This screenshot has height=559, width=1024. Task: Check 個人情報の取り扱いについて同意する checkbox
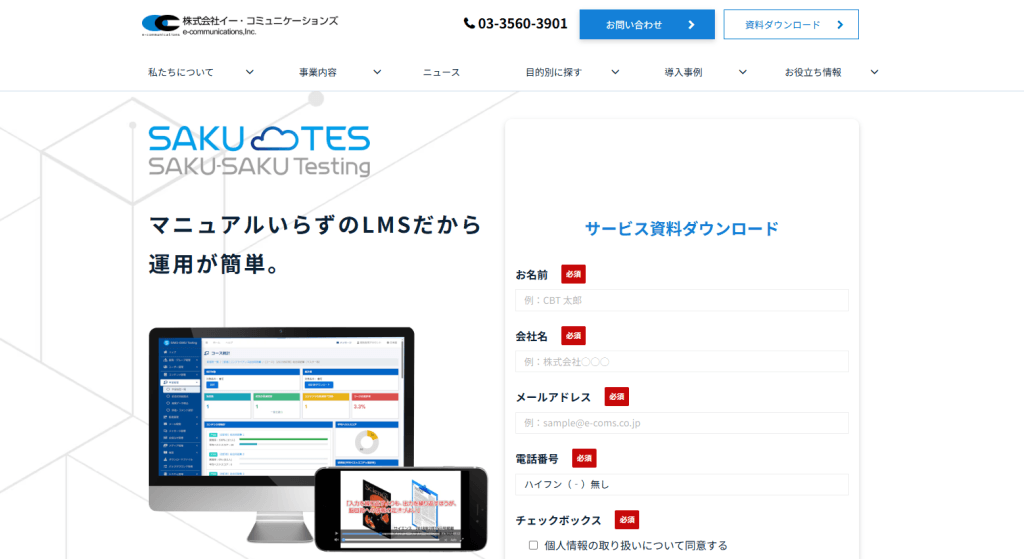coord(533,545)
